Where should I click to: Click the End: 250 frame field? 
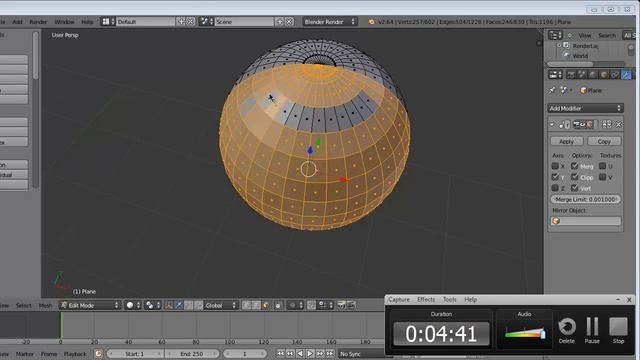[192, 354]
